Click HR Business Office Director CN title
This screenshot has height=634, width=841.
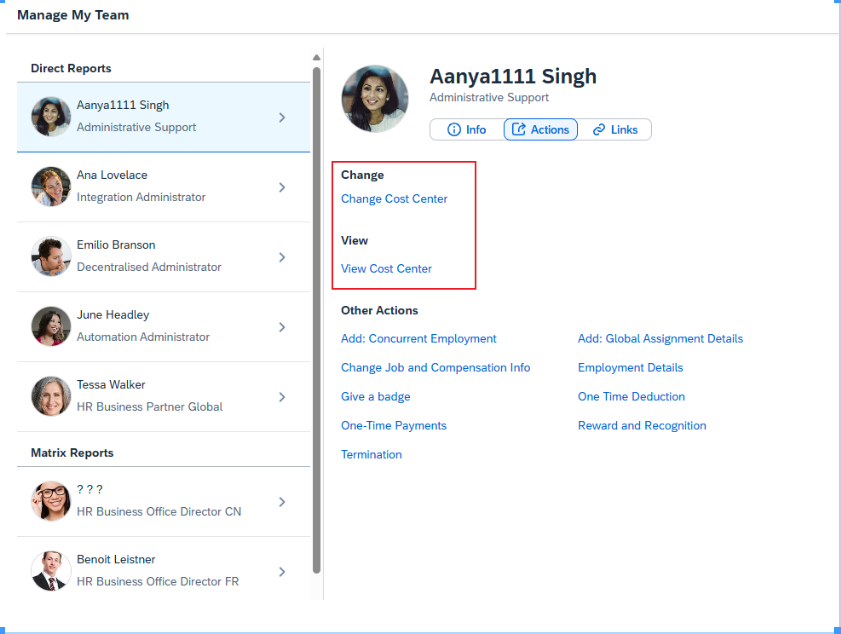pyautogui.click(x=159, y=512)
